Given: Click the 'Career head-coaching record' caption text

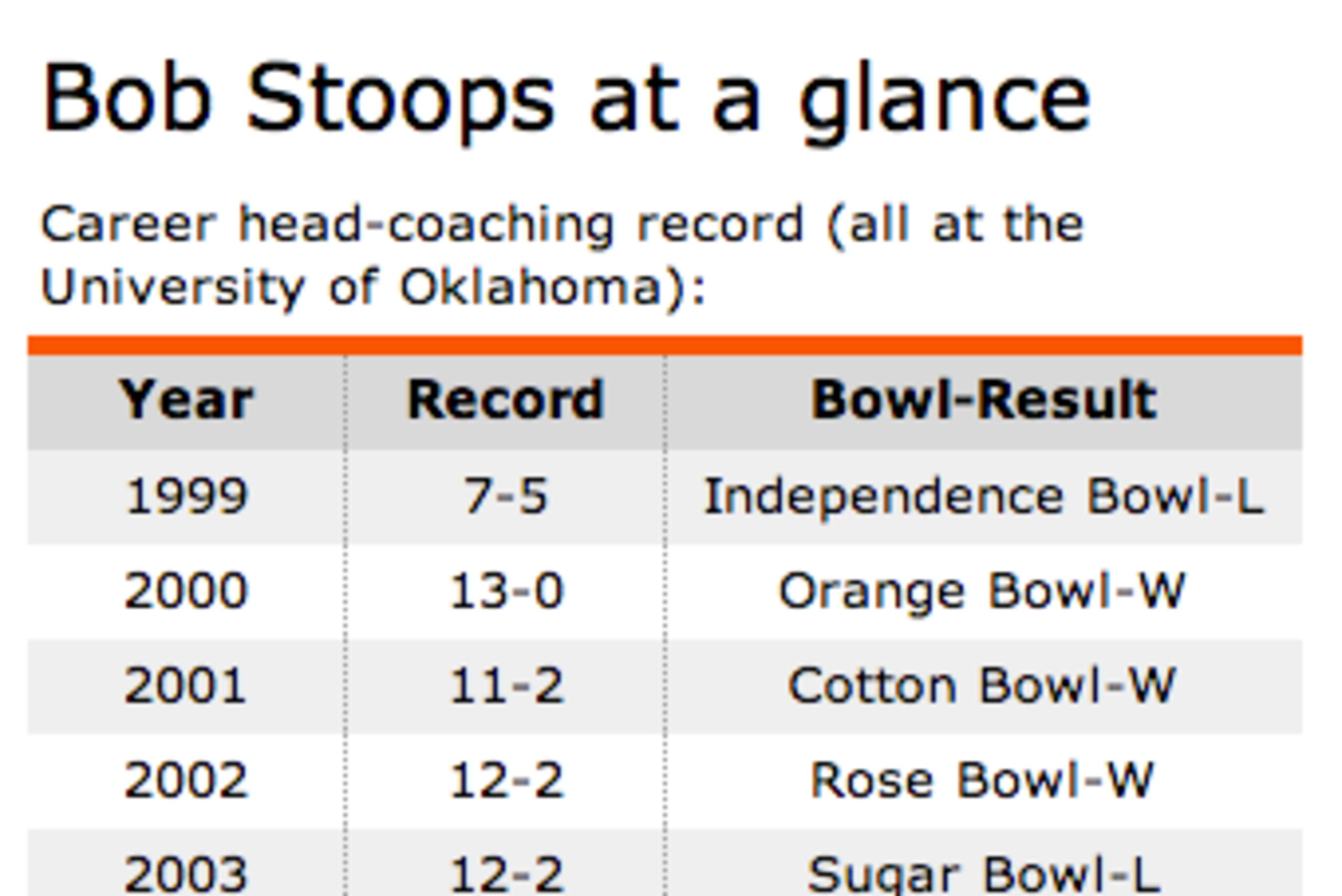Looking at the screenshot, I should click(x=423, y=225).
